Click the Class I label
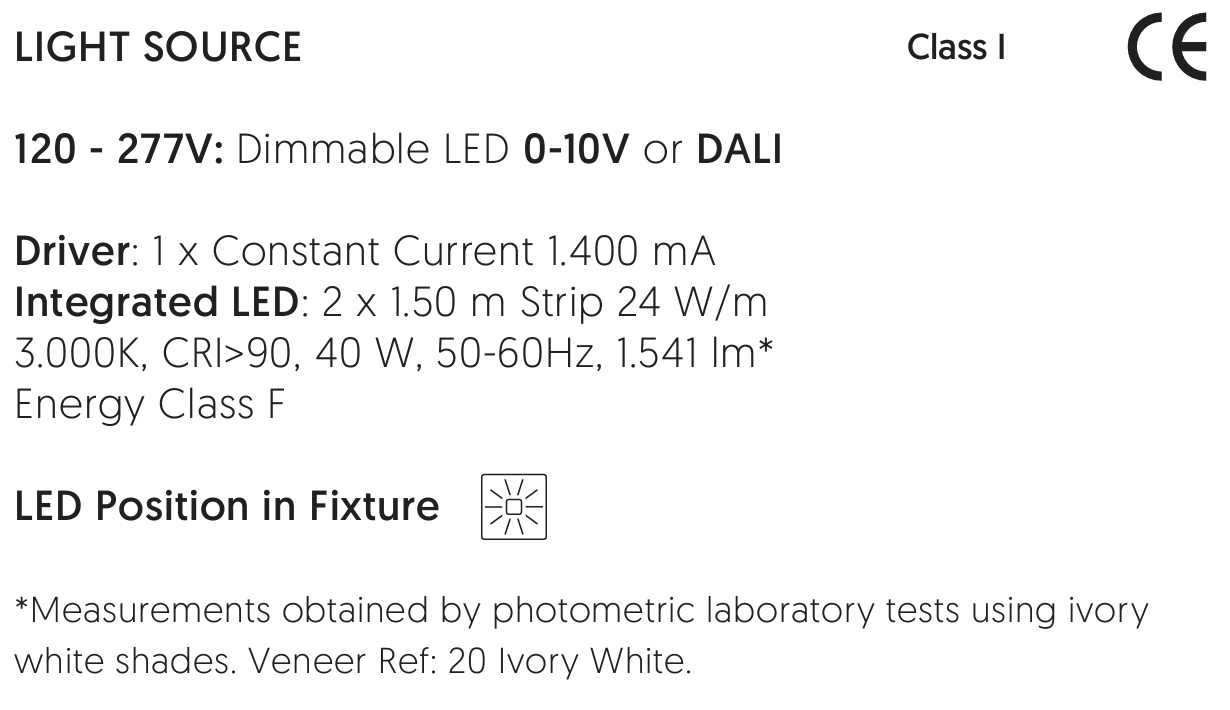The image size is (1230, 710). tap(956, 47)
